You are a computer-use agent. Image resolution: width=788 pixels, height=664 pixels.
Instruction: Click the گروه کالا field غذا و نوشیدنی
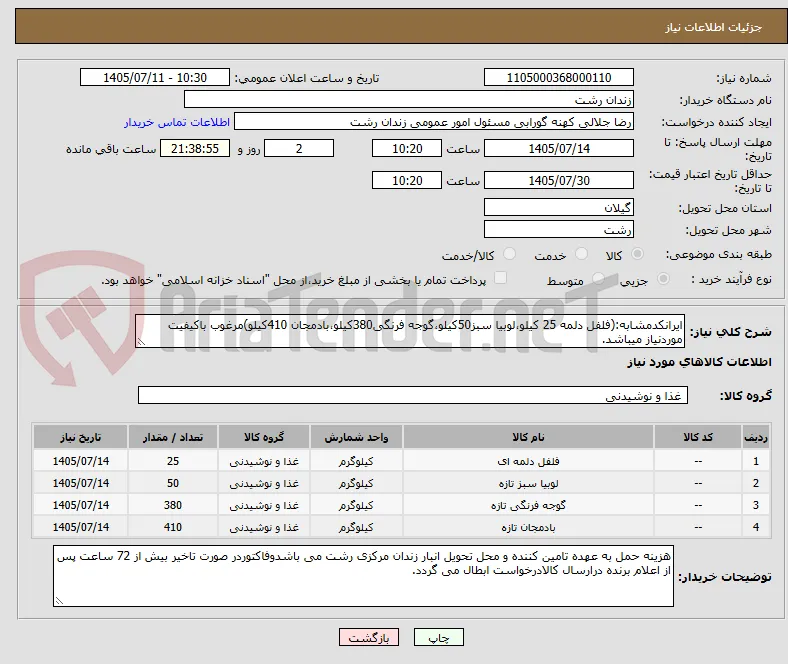tap(413, 395)
